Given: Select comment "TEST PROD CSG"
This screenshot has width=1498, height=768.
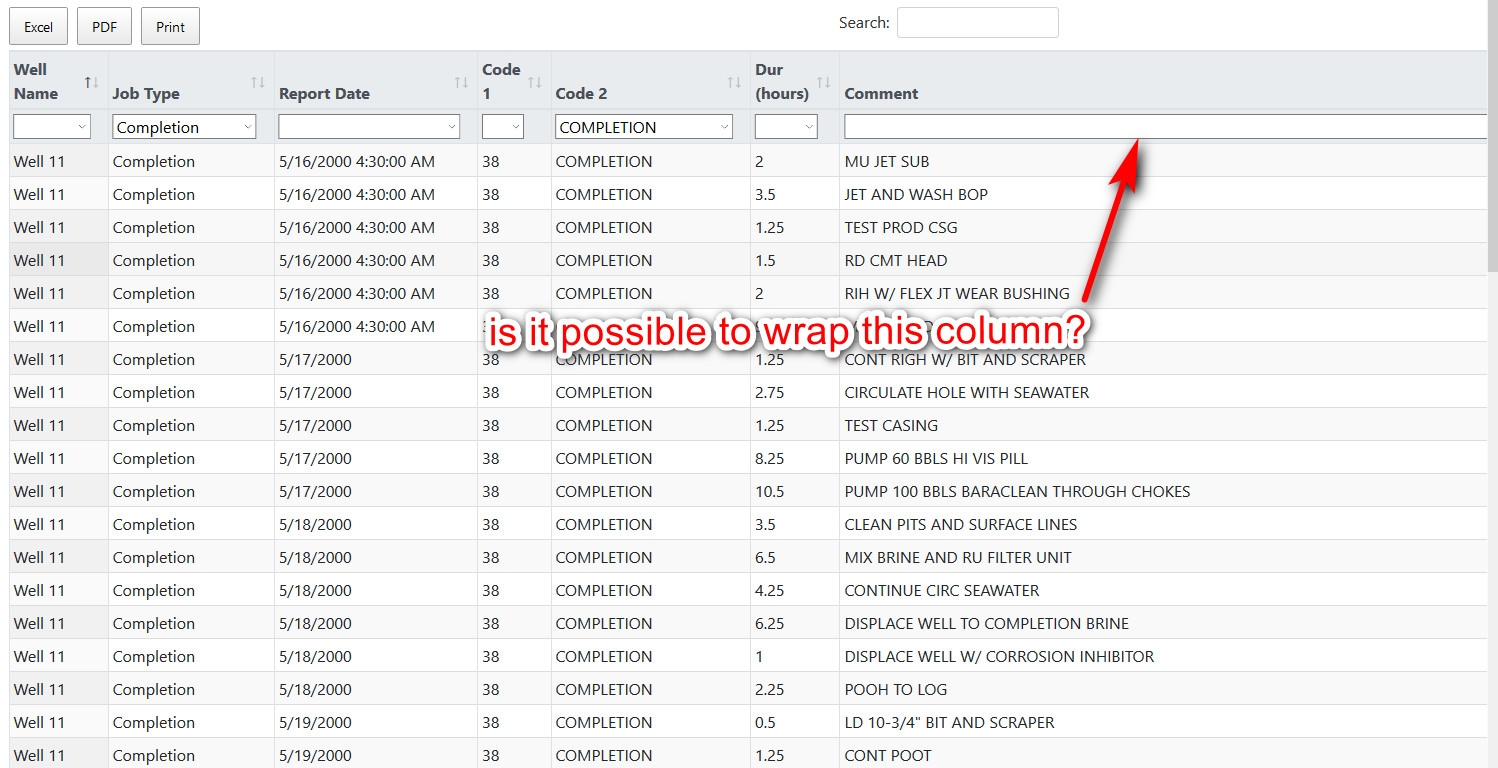Looking at the screenshot, I should pos(901,227).
